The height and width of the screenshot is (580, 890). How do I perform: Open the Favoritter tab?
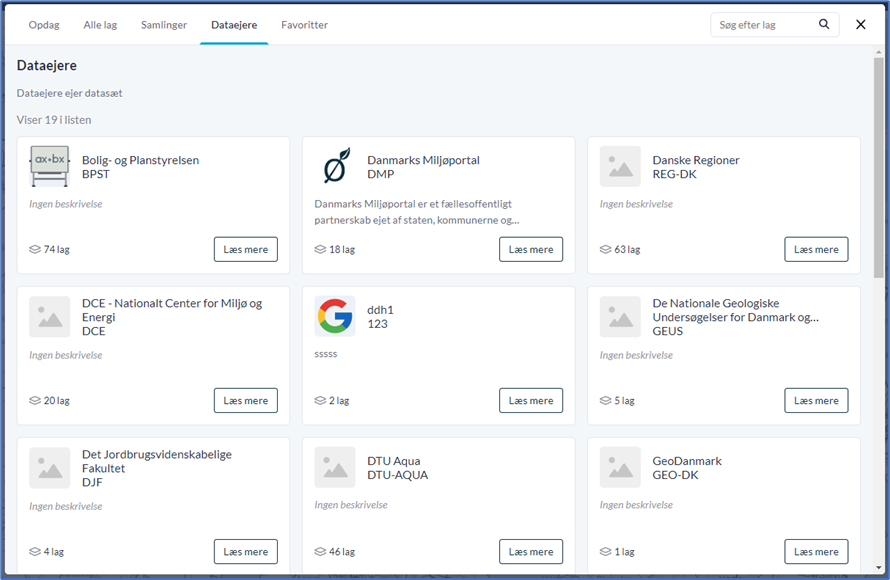click(x=304, y=24)
